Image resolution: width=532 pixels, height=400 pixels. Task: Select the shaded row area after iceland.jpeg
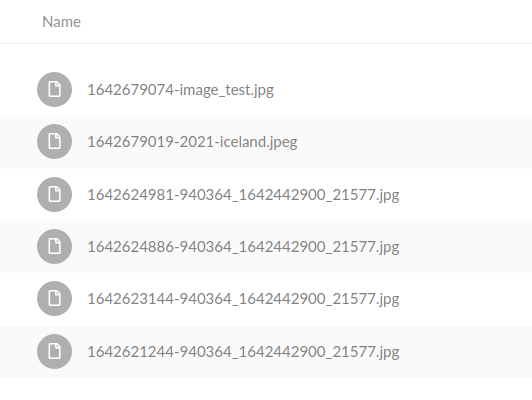pos(415,142)
